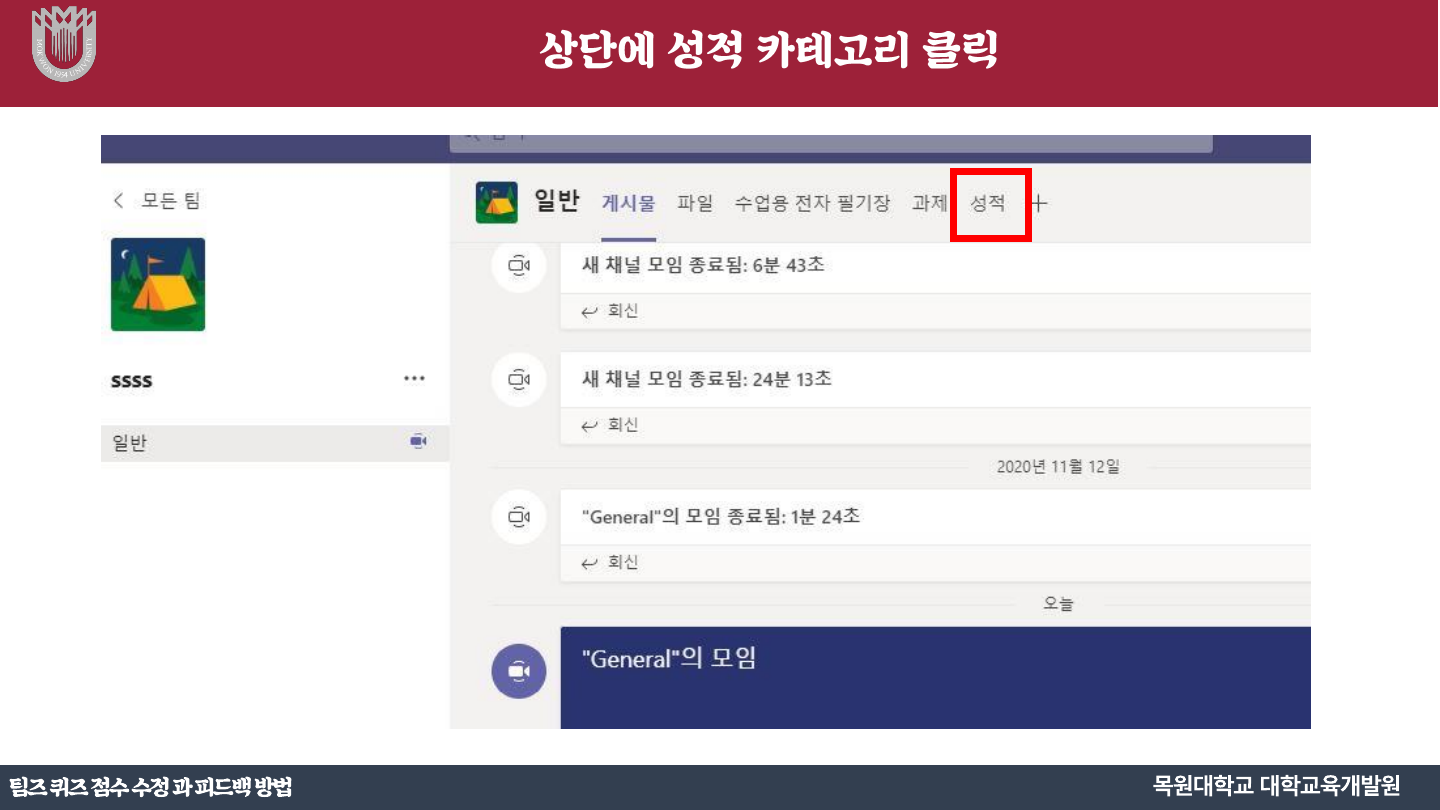Open the 파일 tab
The height and width of the screenshot is (810, 1440).
coord(695,204)
